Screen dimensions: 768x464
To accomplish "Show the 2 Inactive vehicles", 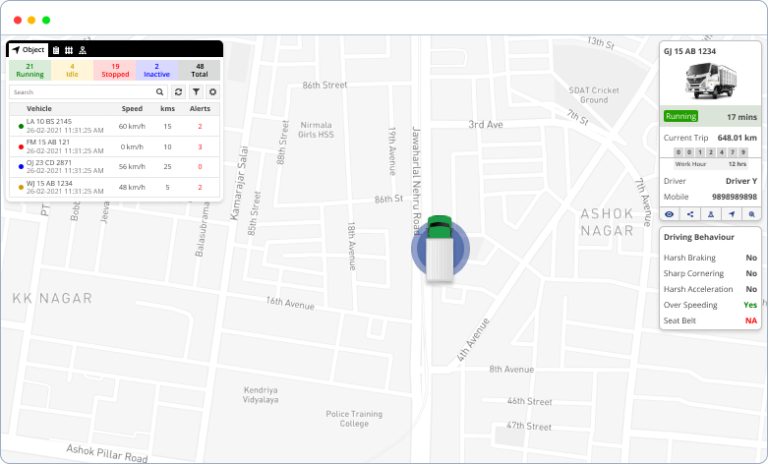I will coord(157,70).
